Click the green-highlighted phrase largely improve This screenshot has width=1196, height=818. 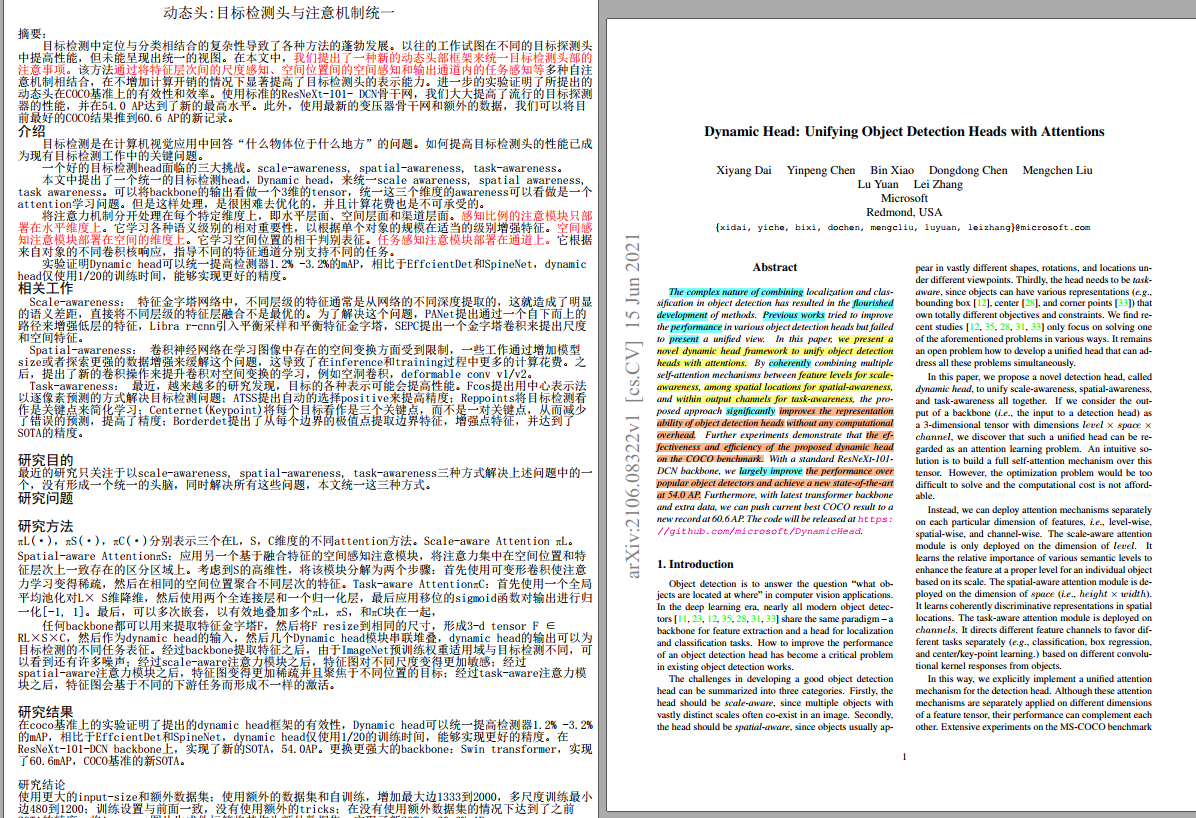tap(770, 472)
